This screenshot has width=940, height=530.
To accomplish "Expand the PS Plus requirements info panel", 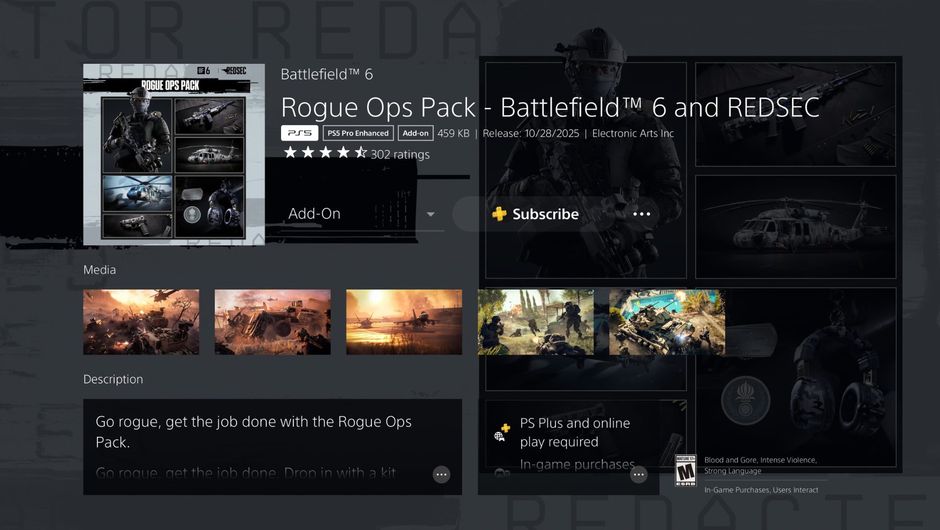I will [x=638, y=474].
